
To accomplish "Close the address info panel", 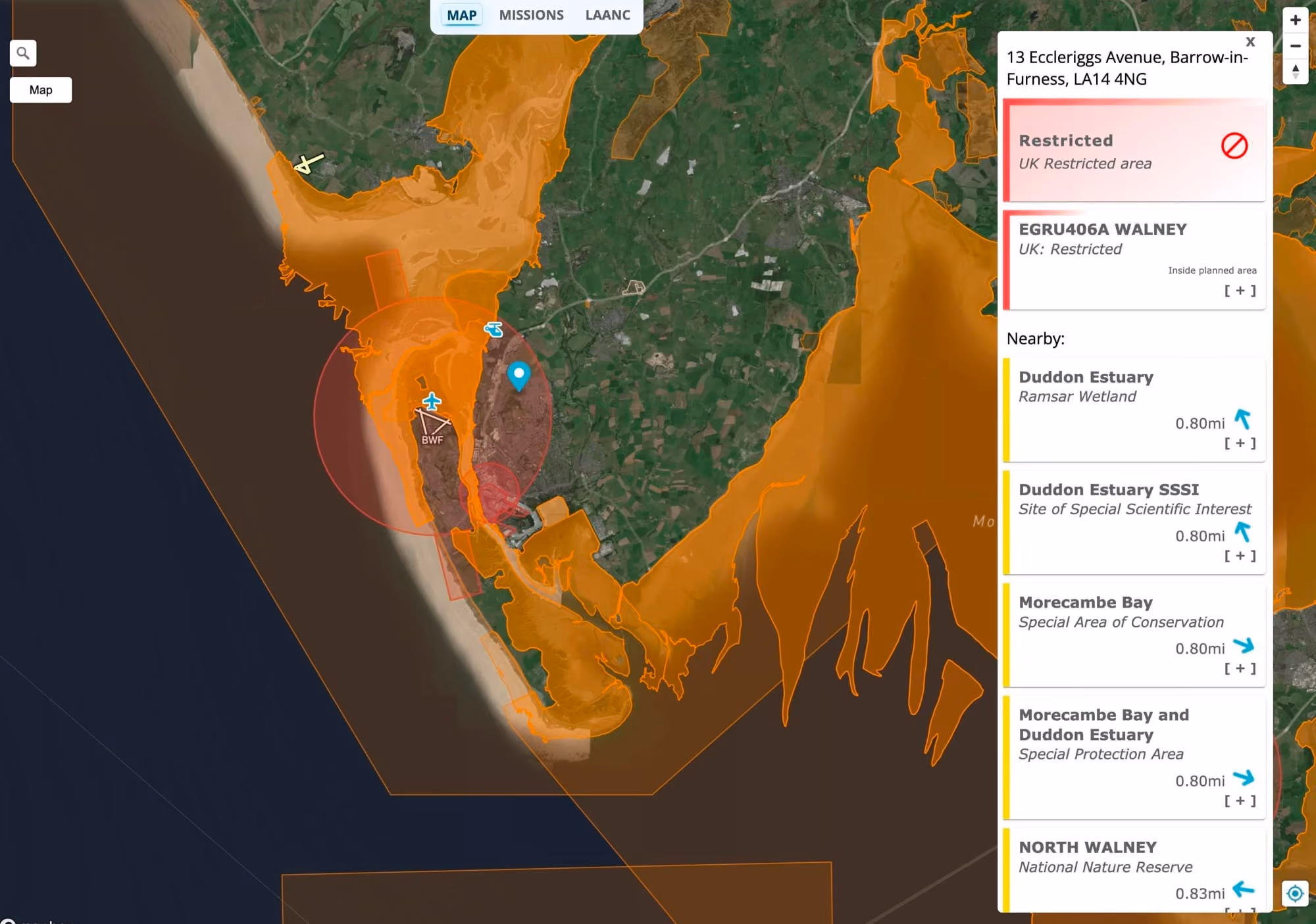I will 1250,42.
